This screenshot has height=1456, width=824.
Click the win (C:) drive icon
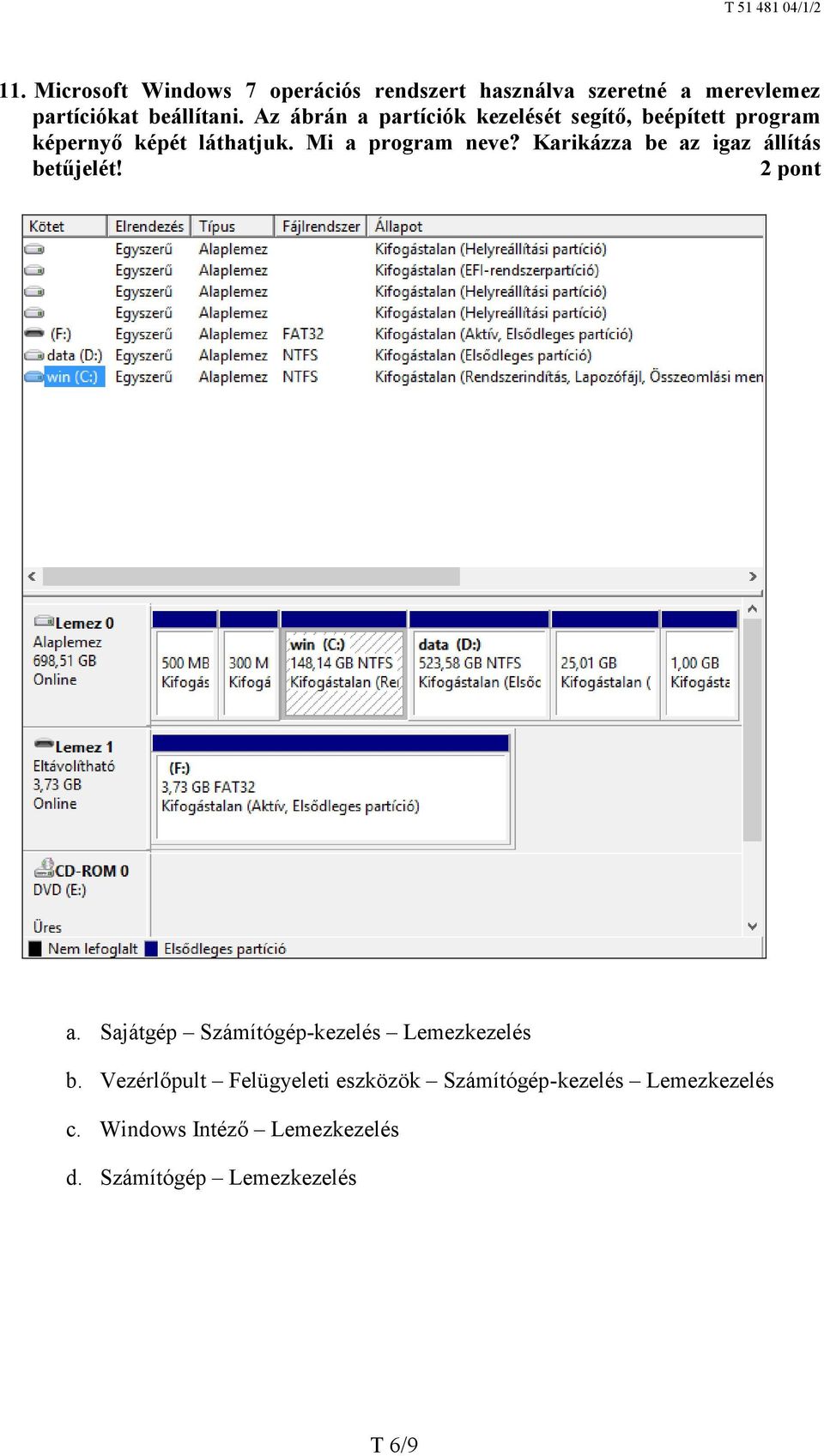[34, 377]
